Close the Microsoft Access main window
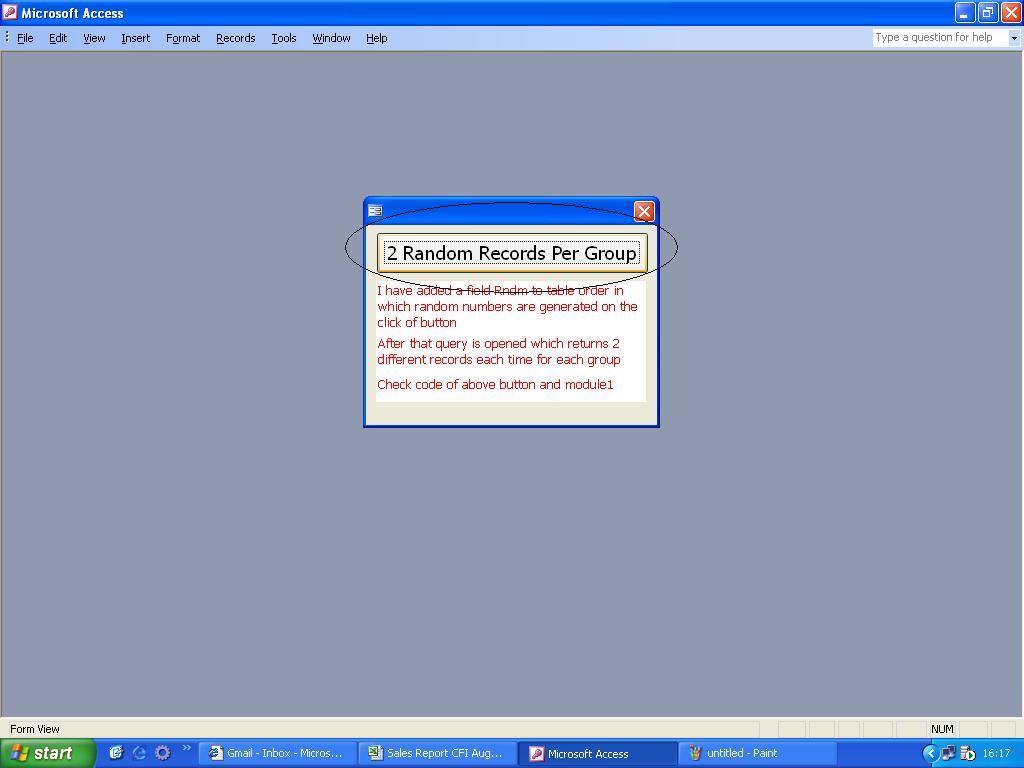This screenshot has width=1024, height=768. coord(1011,12)
